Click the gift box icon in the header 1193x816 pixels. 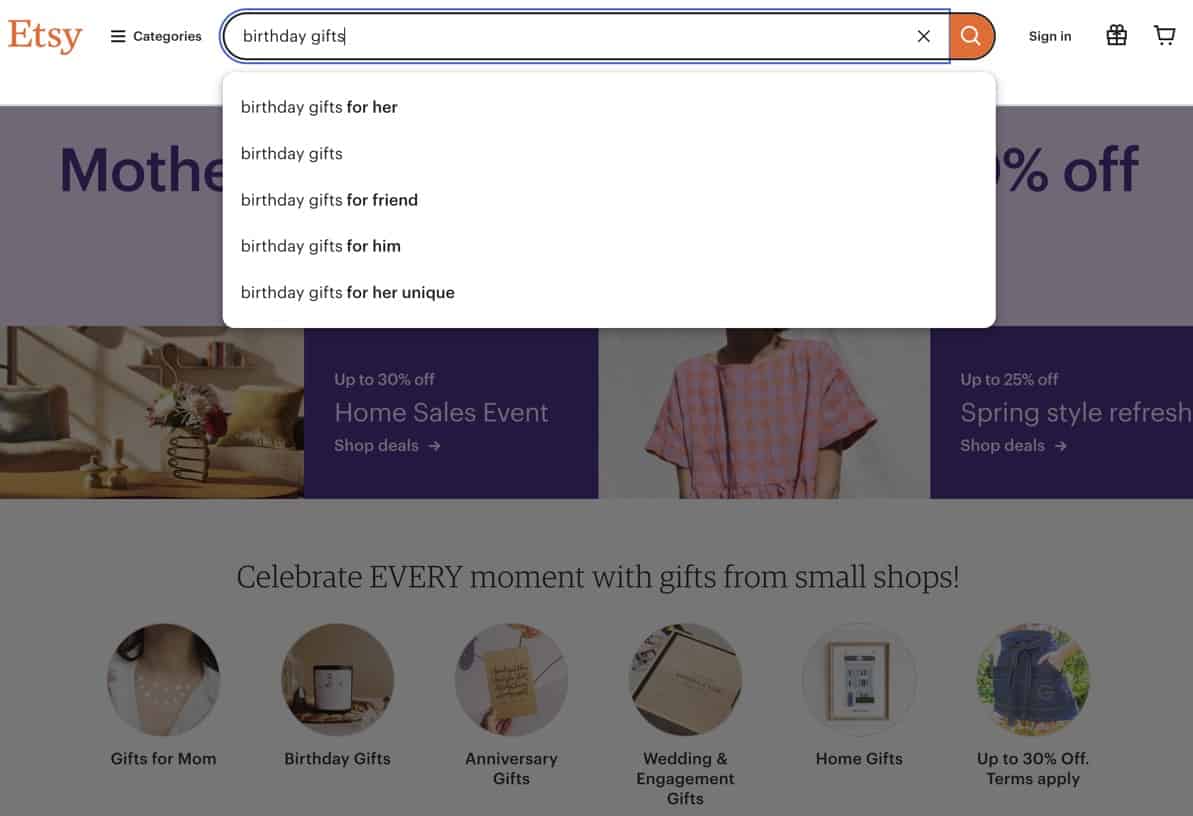pos(1116,35)
